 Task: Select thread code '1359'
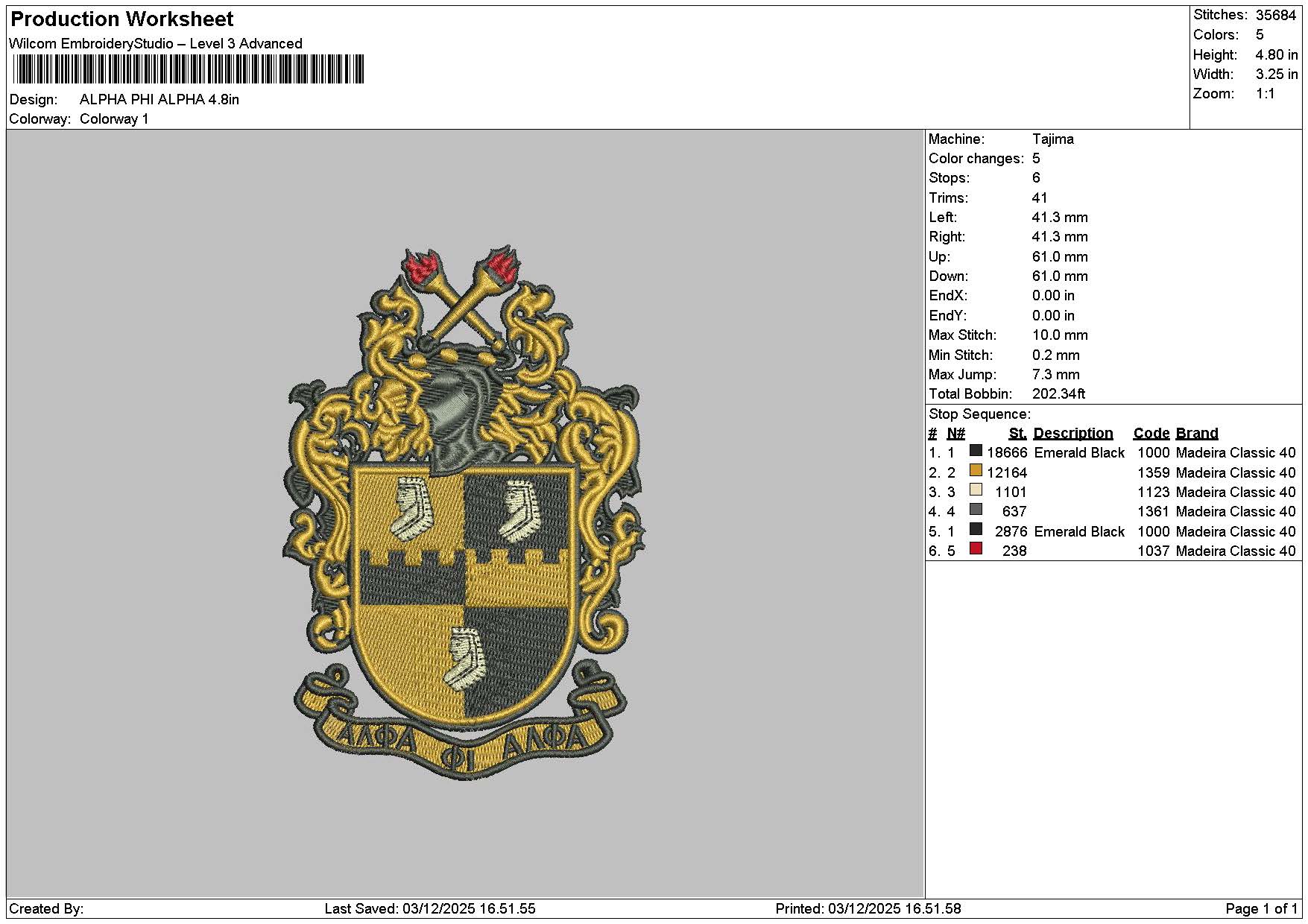click(x=1154, y=473)
